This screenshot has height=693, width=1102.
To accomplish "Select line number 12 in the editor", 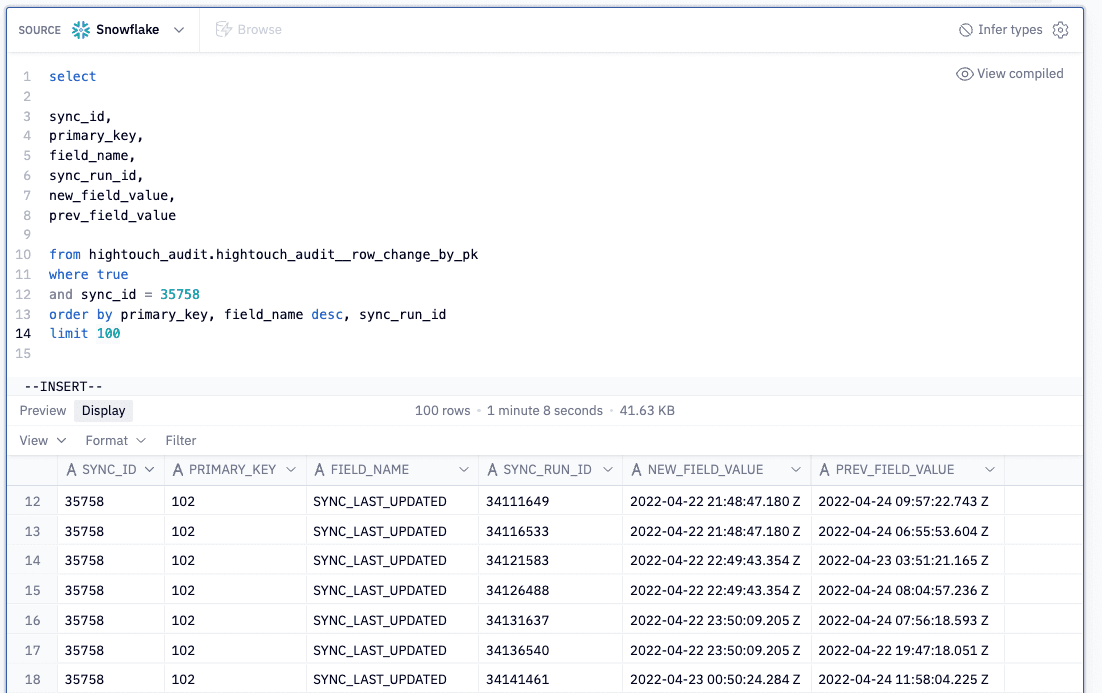I will pos(23,294).
